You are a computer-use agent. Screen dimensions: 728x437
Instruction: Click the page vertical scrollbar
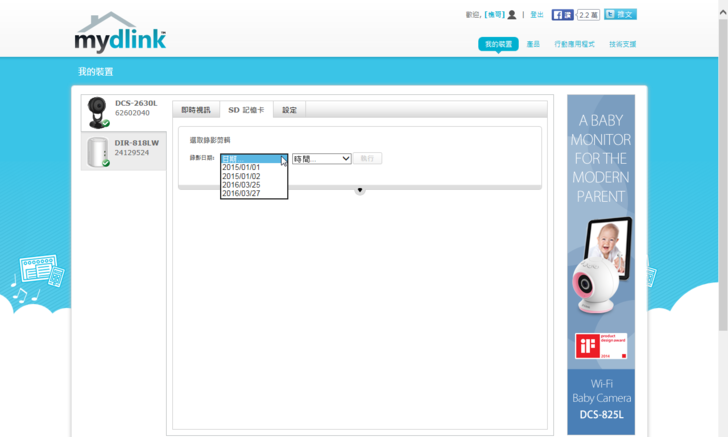coord(723,174)
